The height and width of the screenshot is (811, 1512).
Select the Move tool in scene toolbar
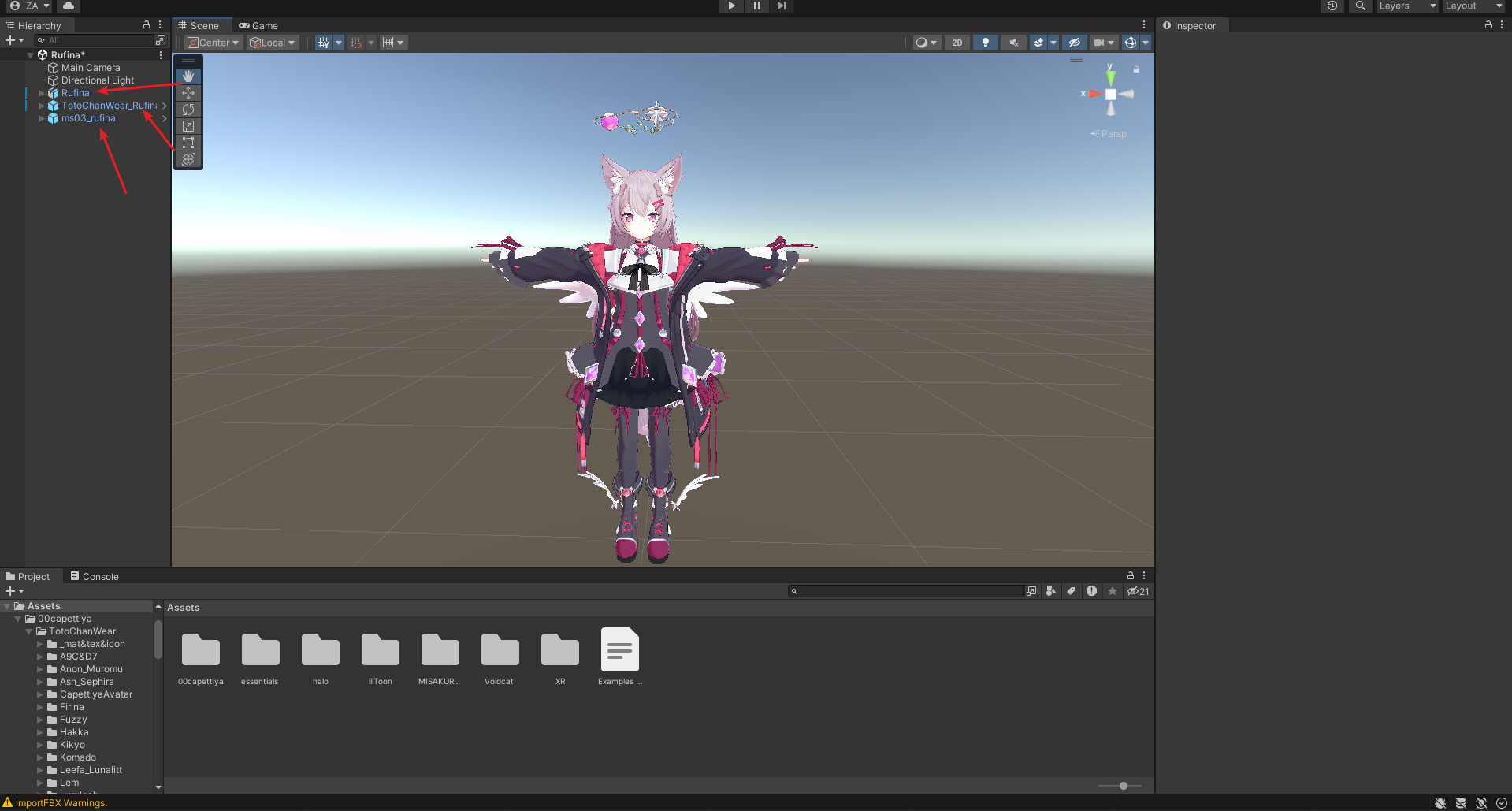[188, 93]
